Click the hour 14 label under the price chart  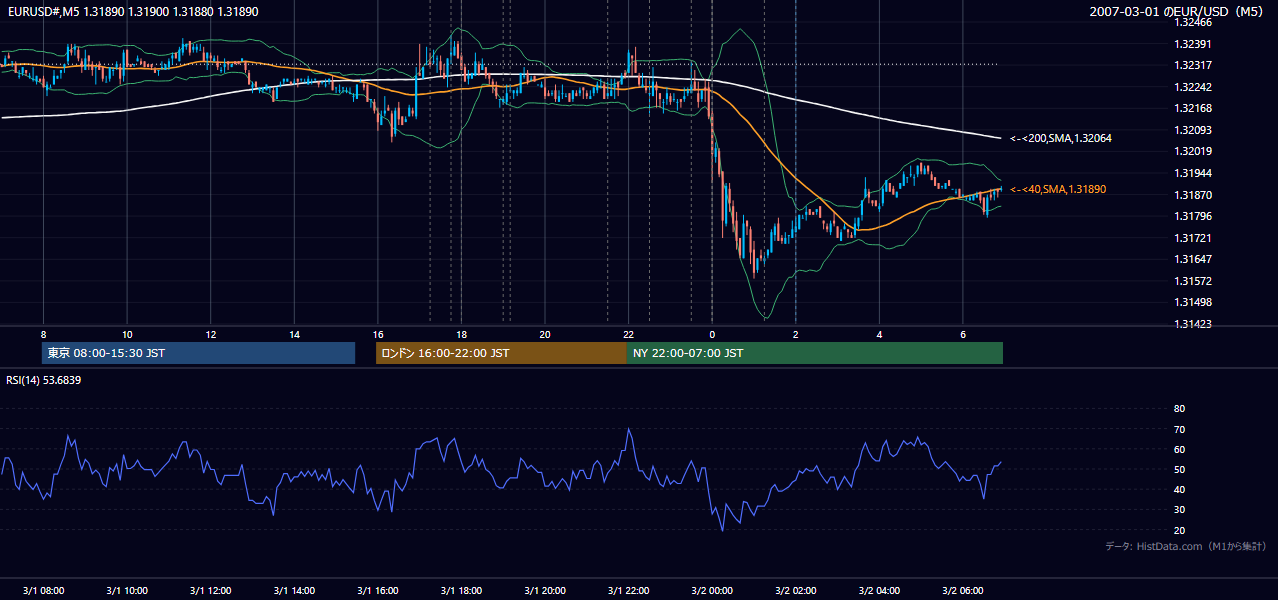[x=294, y=334]
